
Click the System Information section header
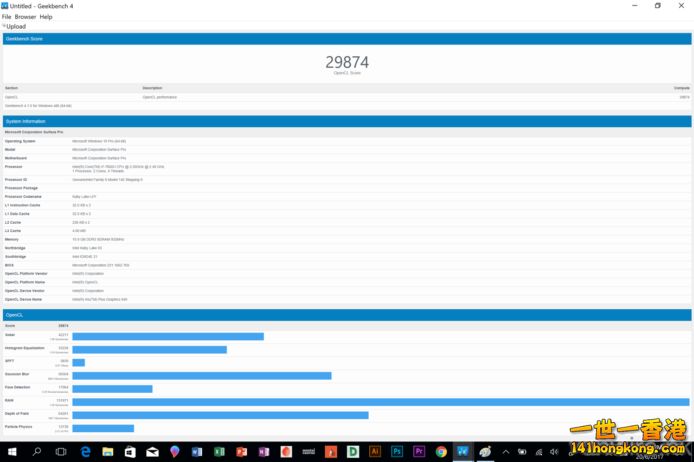(x=347, y=121)
